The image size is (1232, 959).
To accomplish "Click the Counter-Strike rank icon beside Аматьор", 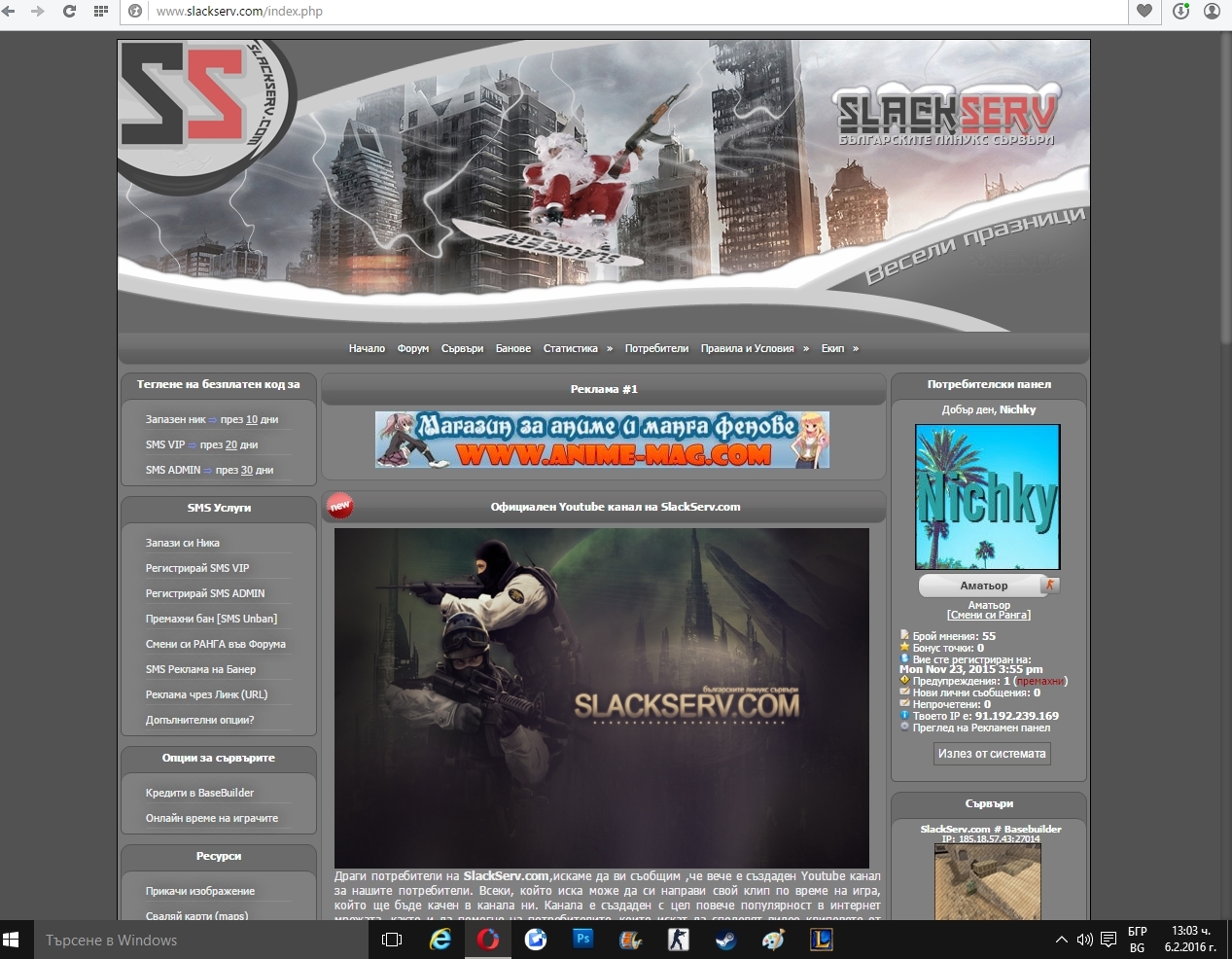I will coord(1049,585).
